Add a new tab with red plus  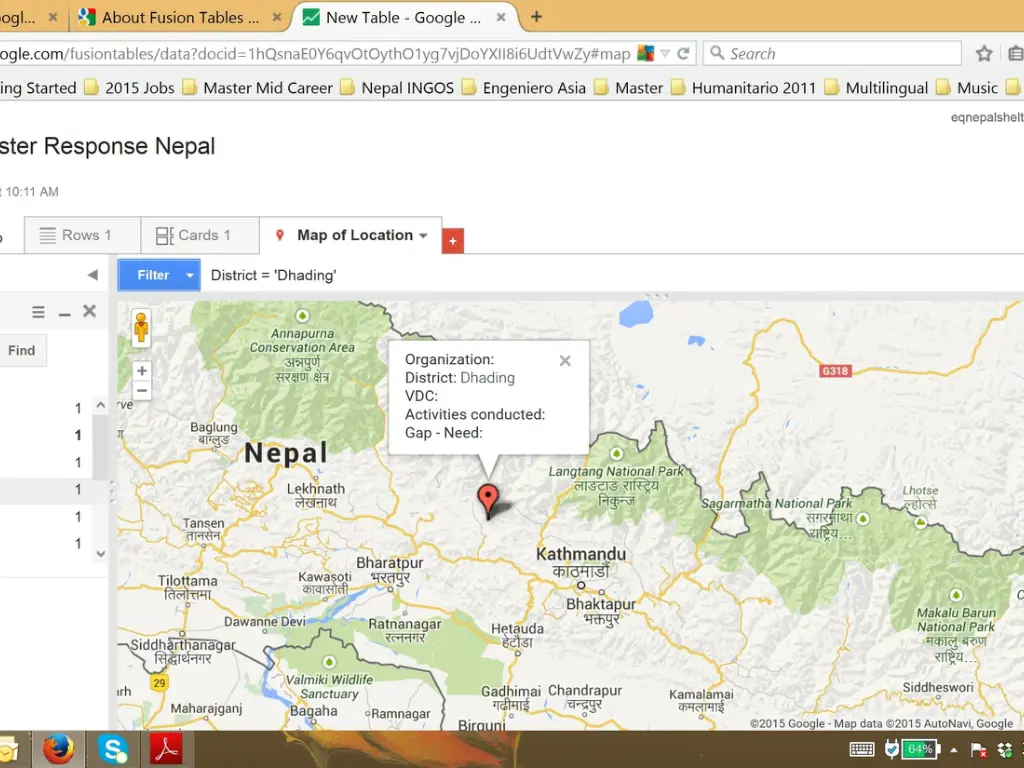(453, 241)
